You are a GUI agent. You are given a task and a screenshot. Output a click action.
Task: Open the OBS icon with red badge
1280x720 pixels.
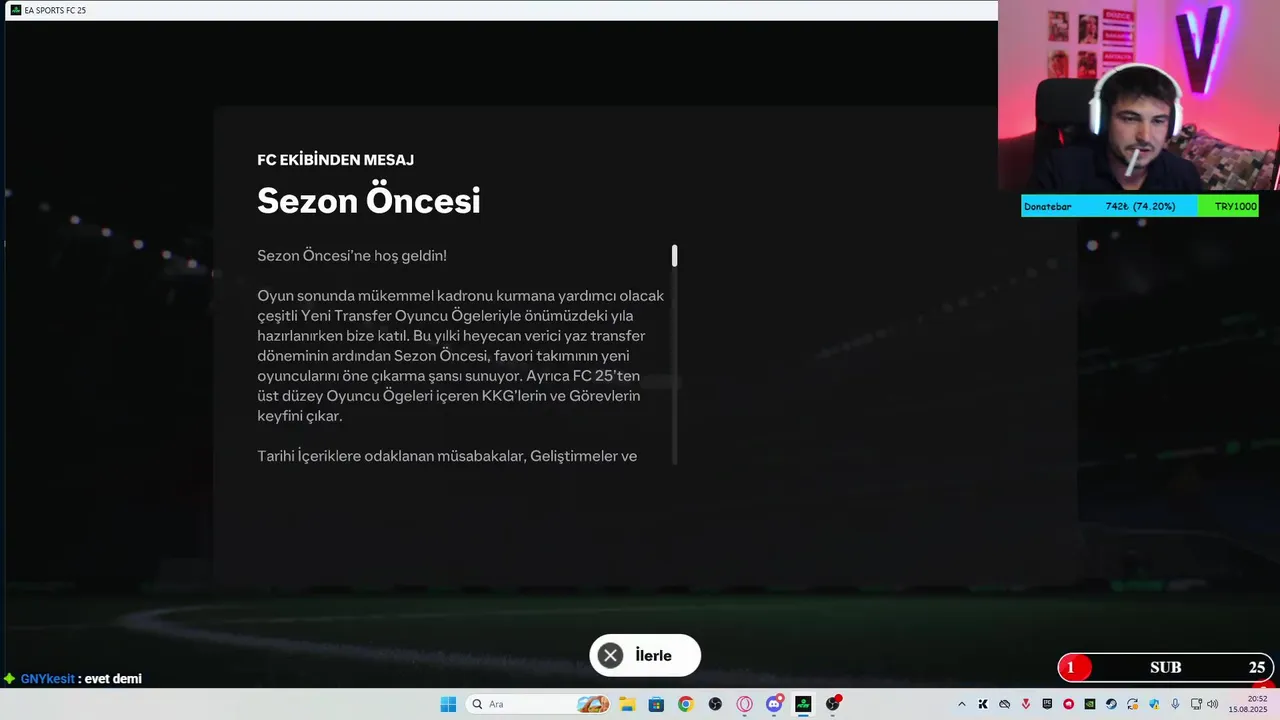833,704
